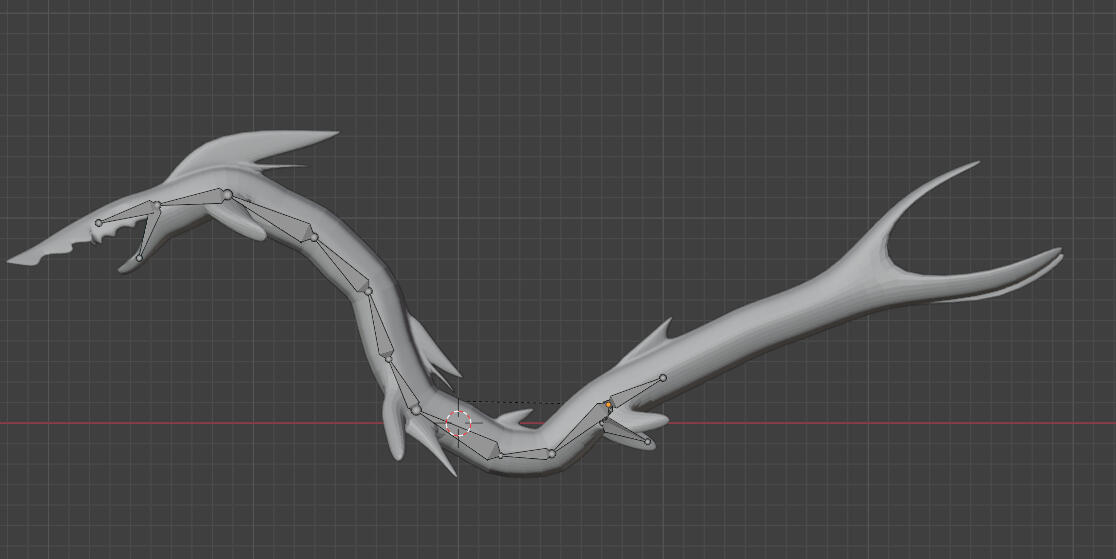This screenshot has width=1116, height=559.
Task: Select the large joint at back of head
Action: (x=227, y=193)
